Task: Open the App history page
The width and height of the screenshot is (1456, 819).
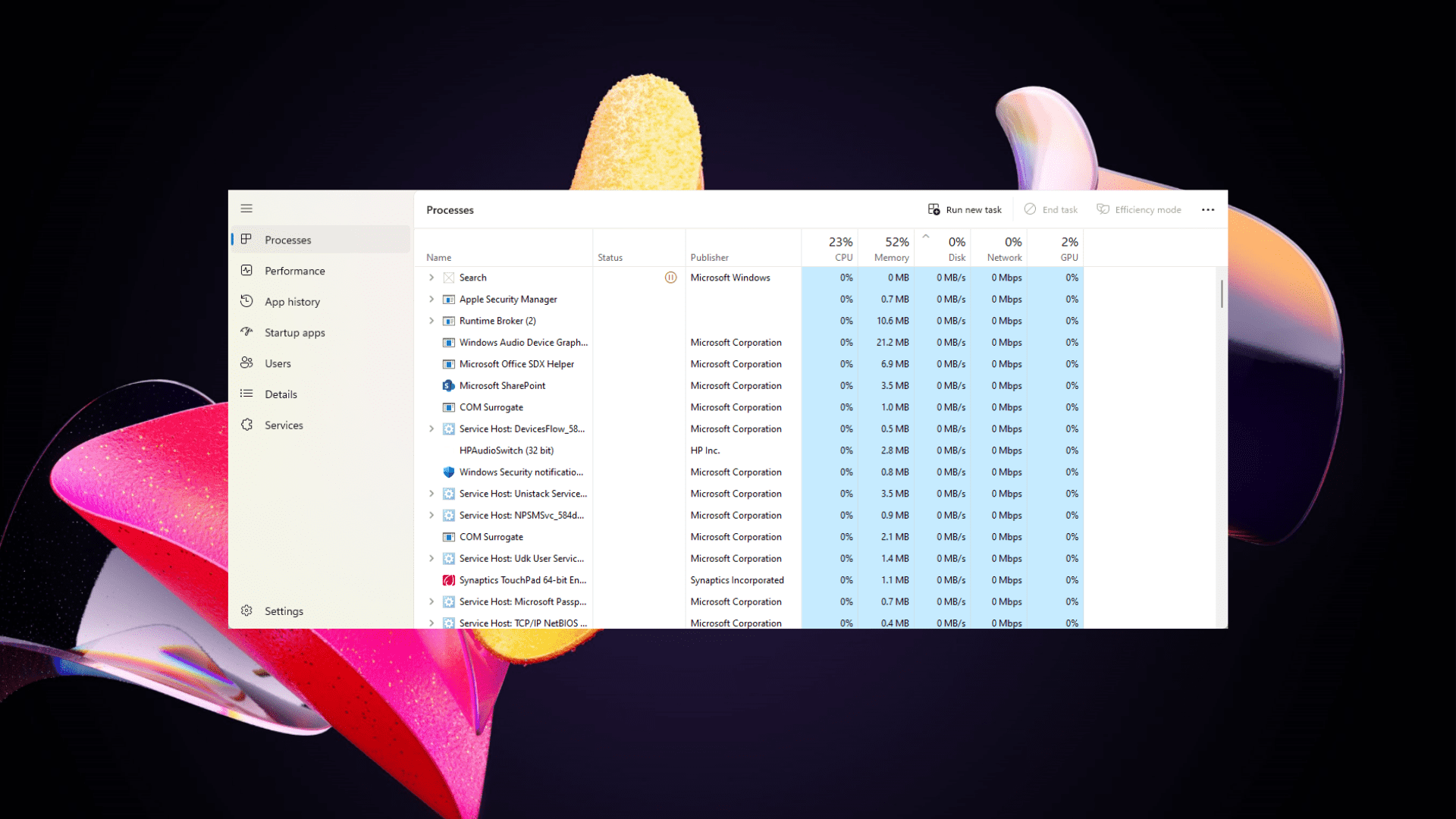Action: tap(321, 302)
